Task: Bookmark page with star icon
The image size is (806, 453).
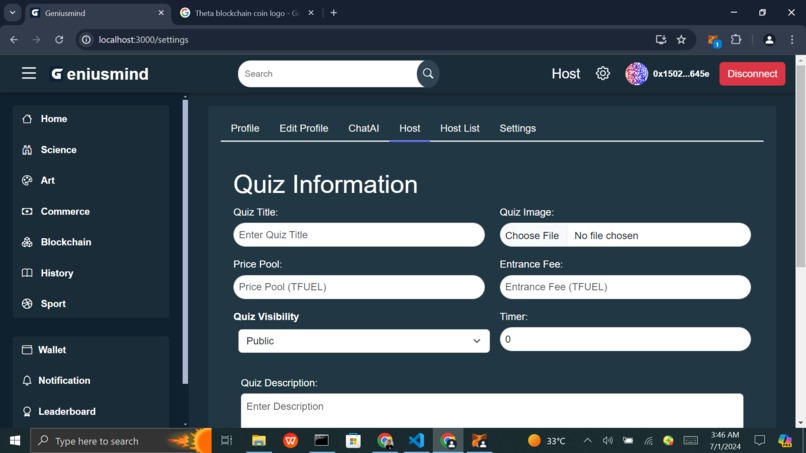Action: pos(681,40)
